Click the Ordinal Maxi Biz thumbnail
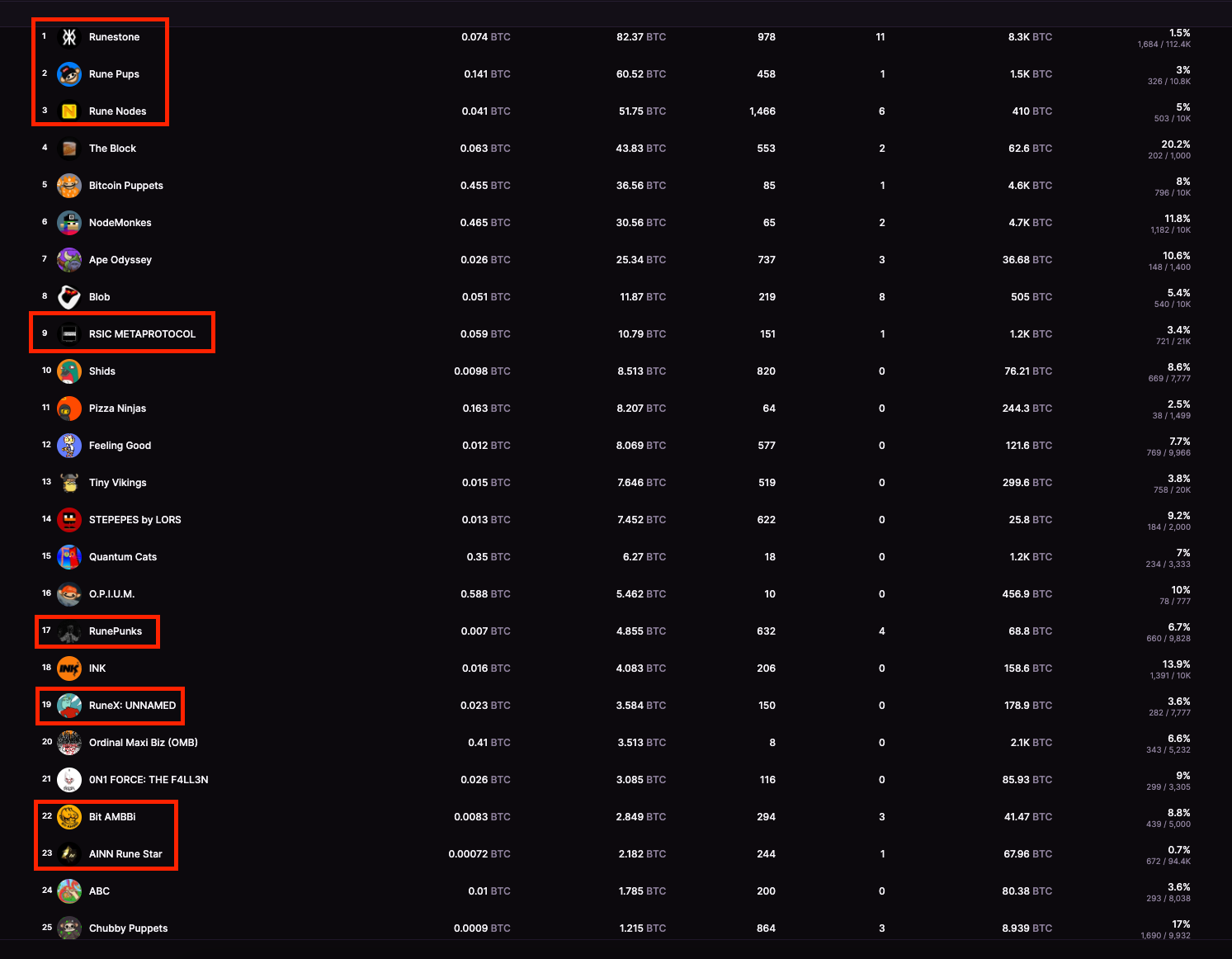This screenshot has height=959, width=1232. click(69, 743)
